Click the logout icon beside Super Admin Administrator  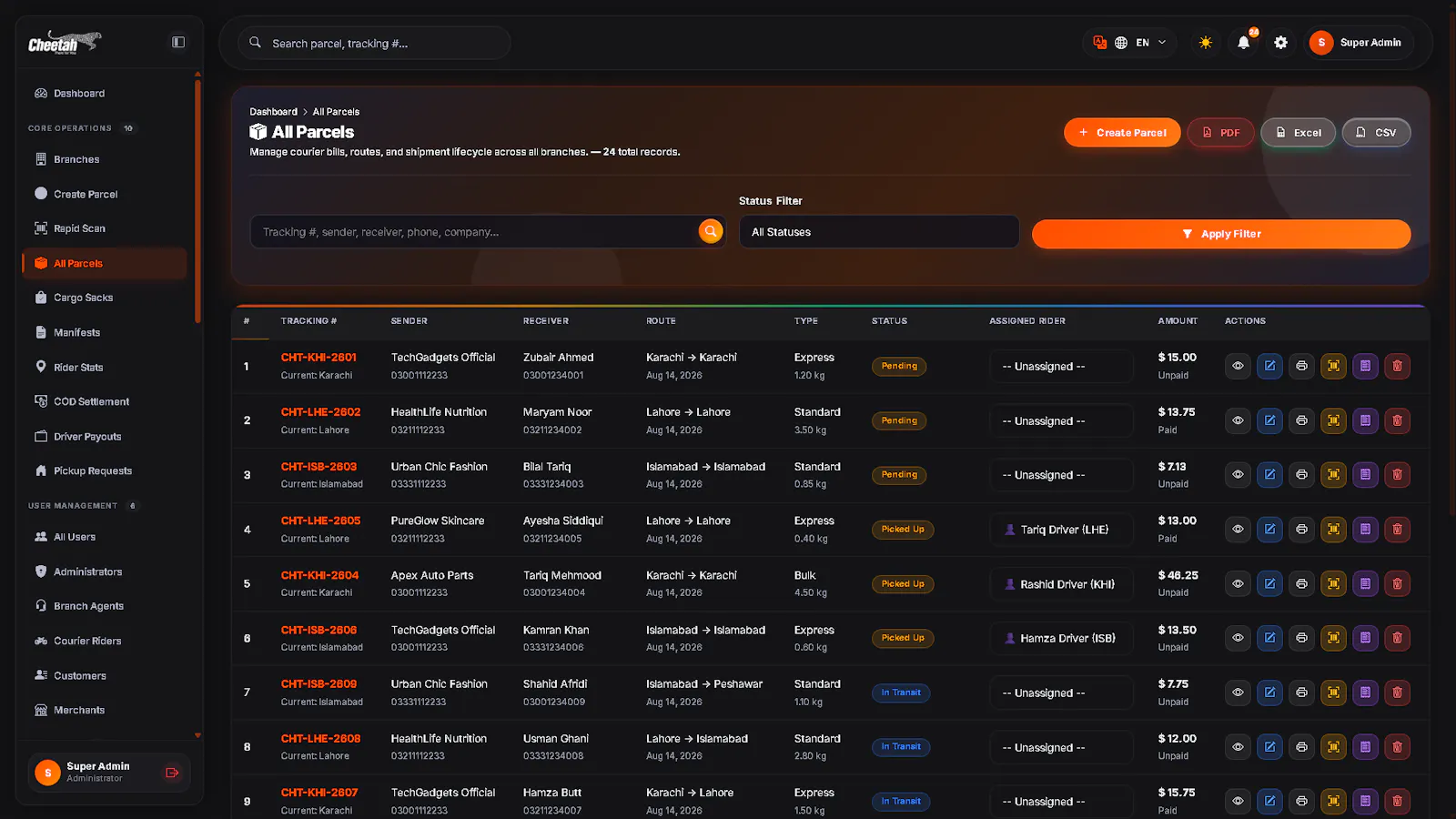tap(172, 773)
